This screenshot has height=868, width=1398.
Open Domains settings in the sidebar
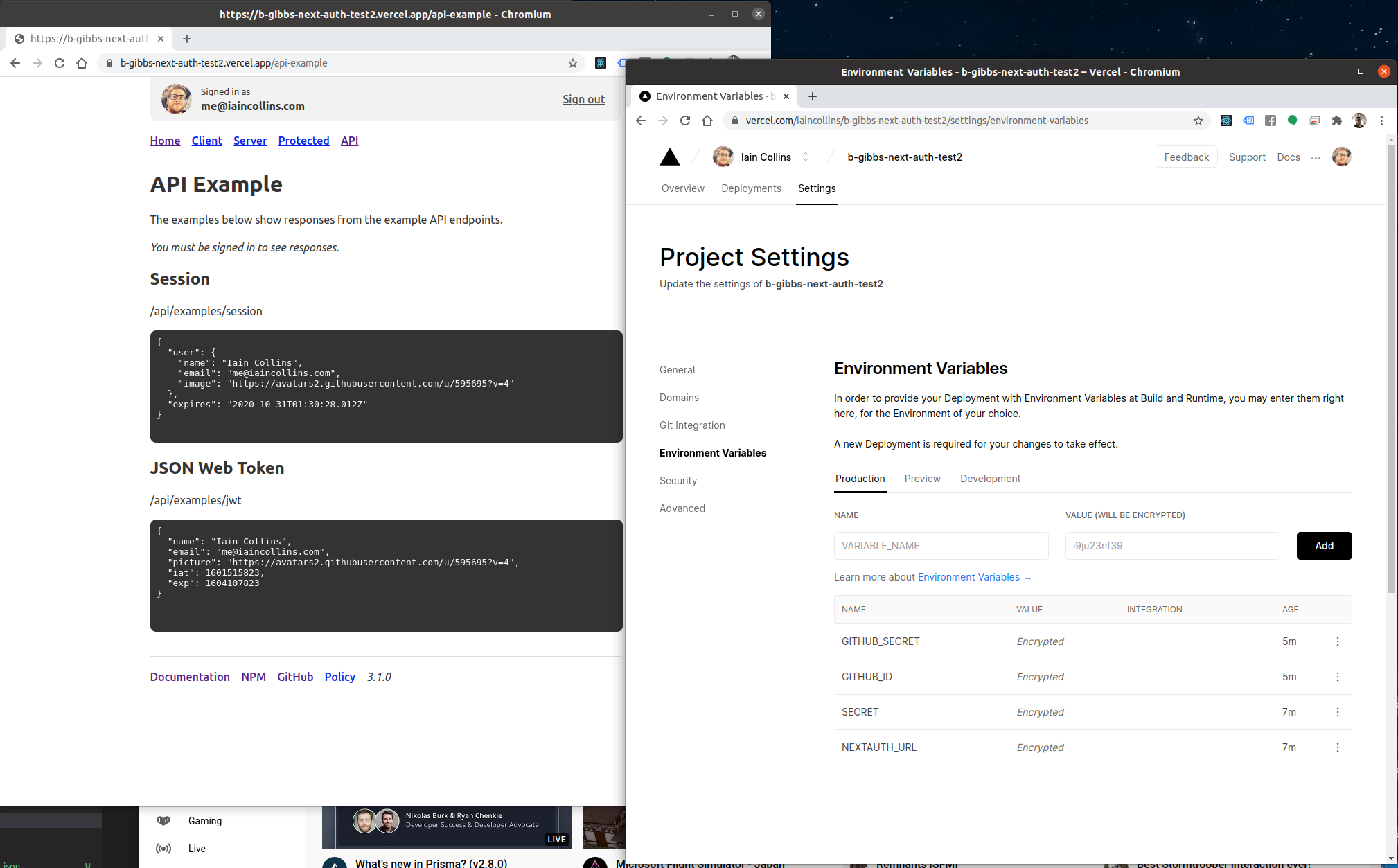[679, 398]
